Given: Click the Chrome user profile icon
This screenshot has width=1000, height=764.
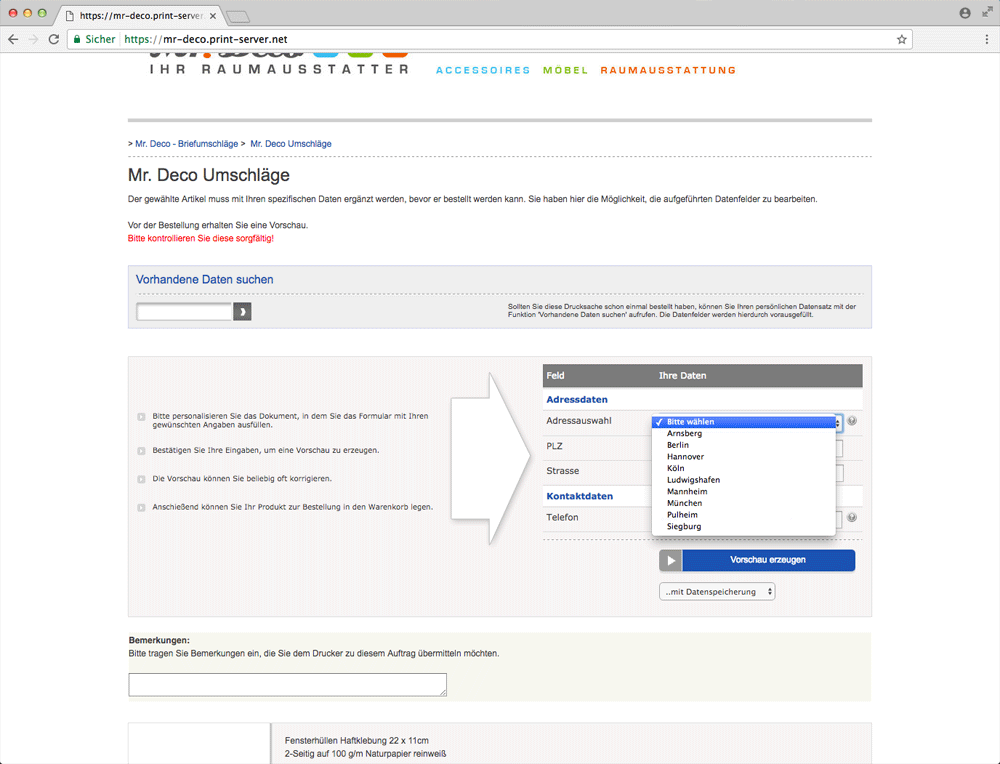Looking at the screenshot, I should pyautogui.click(x=965, y=13).
